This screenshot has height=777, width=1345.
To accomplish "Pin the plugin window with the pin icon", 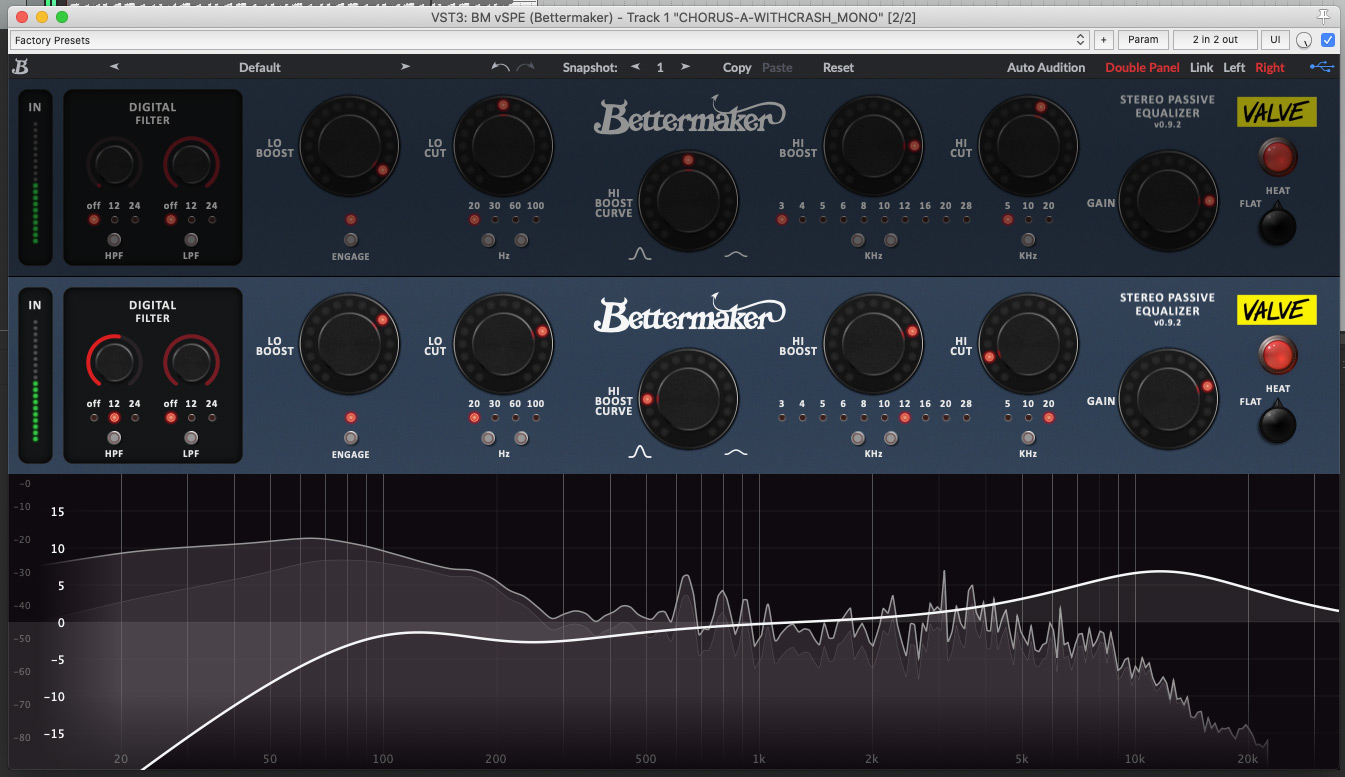I will pyautogui.click(x=1325, y=18).
